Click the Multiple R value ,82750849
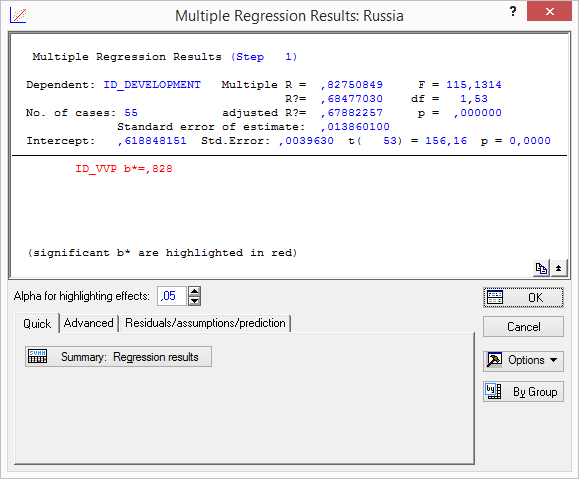This screenshot has height=479, width=579. point(352,85)
